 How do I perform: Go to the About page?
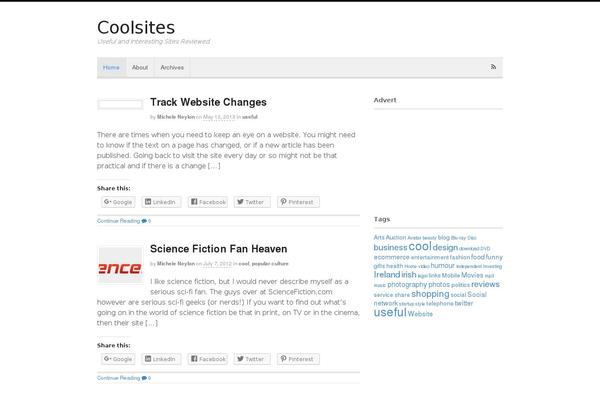click(140, 67)
